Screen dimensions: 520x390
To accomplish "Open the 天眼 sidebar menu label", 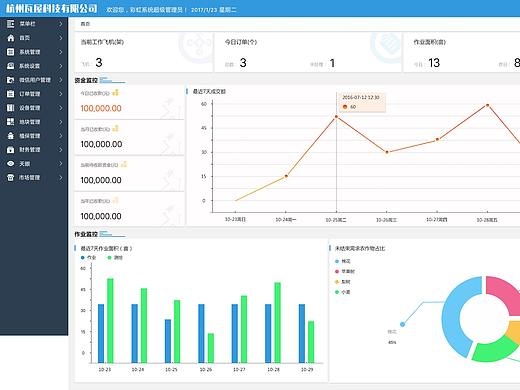I will [25, 164].
